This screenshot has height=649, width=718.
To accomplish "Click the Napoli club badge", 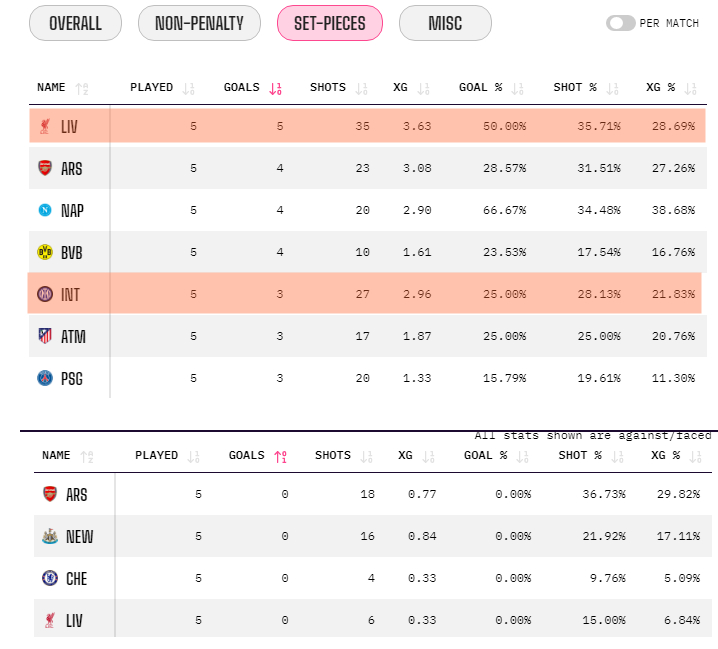I will [44, 210].
